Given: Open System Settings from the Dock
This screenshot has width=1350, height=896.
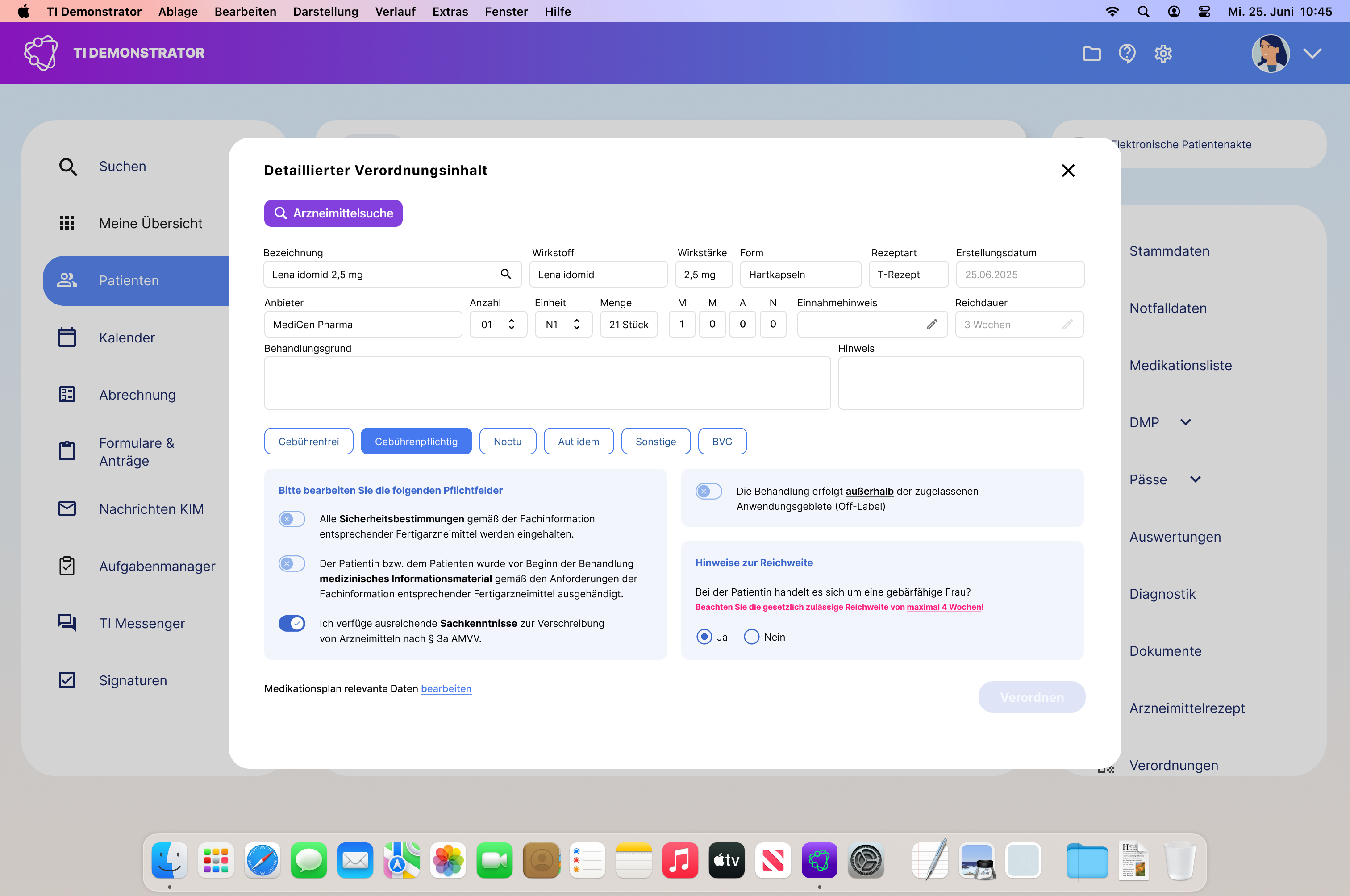Looking at the screenshot, I should pyautogui.click(x=866, y=860).
